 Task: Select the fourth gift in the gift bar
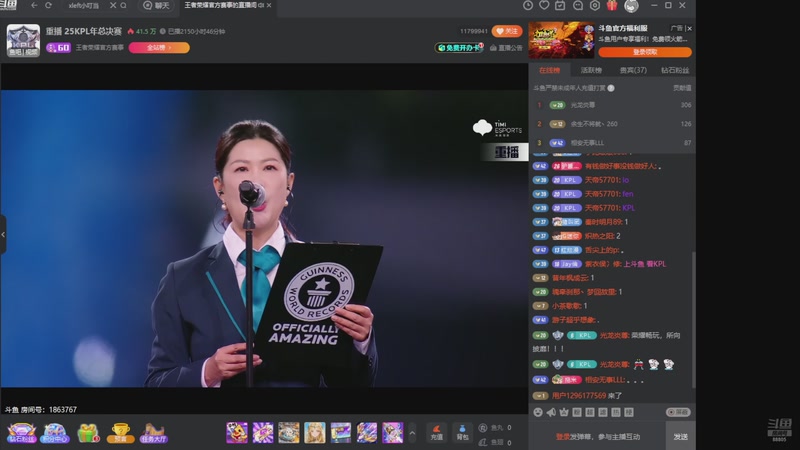pyautogui.click(x=315, y=433)
